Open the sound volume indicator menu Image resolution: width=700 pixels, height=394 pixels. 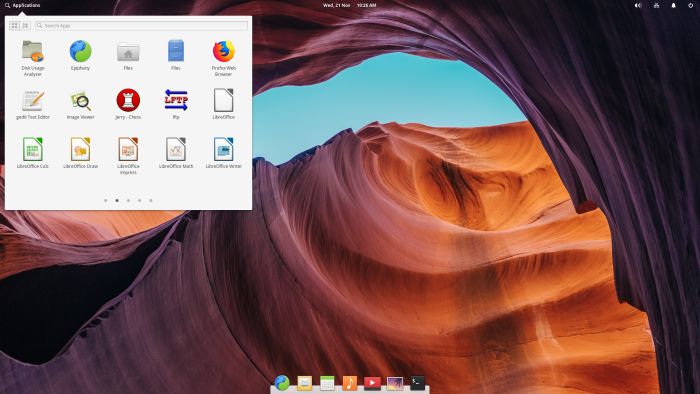[x=638, y=5]
